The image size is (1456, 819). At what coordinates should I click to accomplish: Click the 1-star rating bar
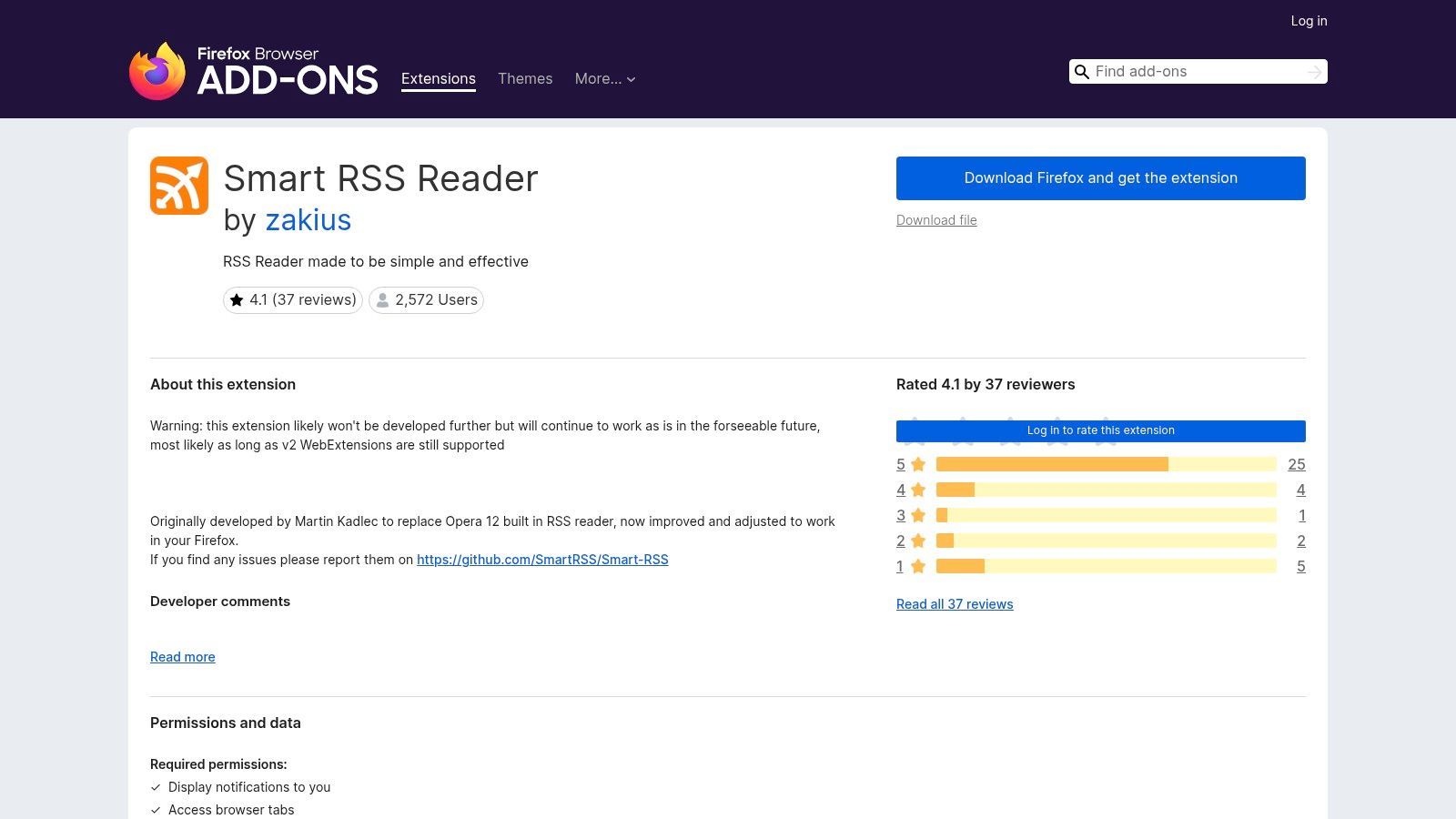coord(1107,566)
